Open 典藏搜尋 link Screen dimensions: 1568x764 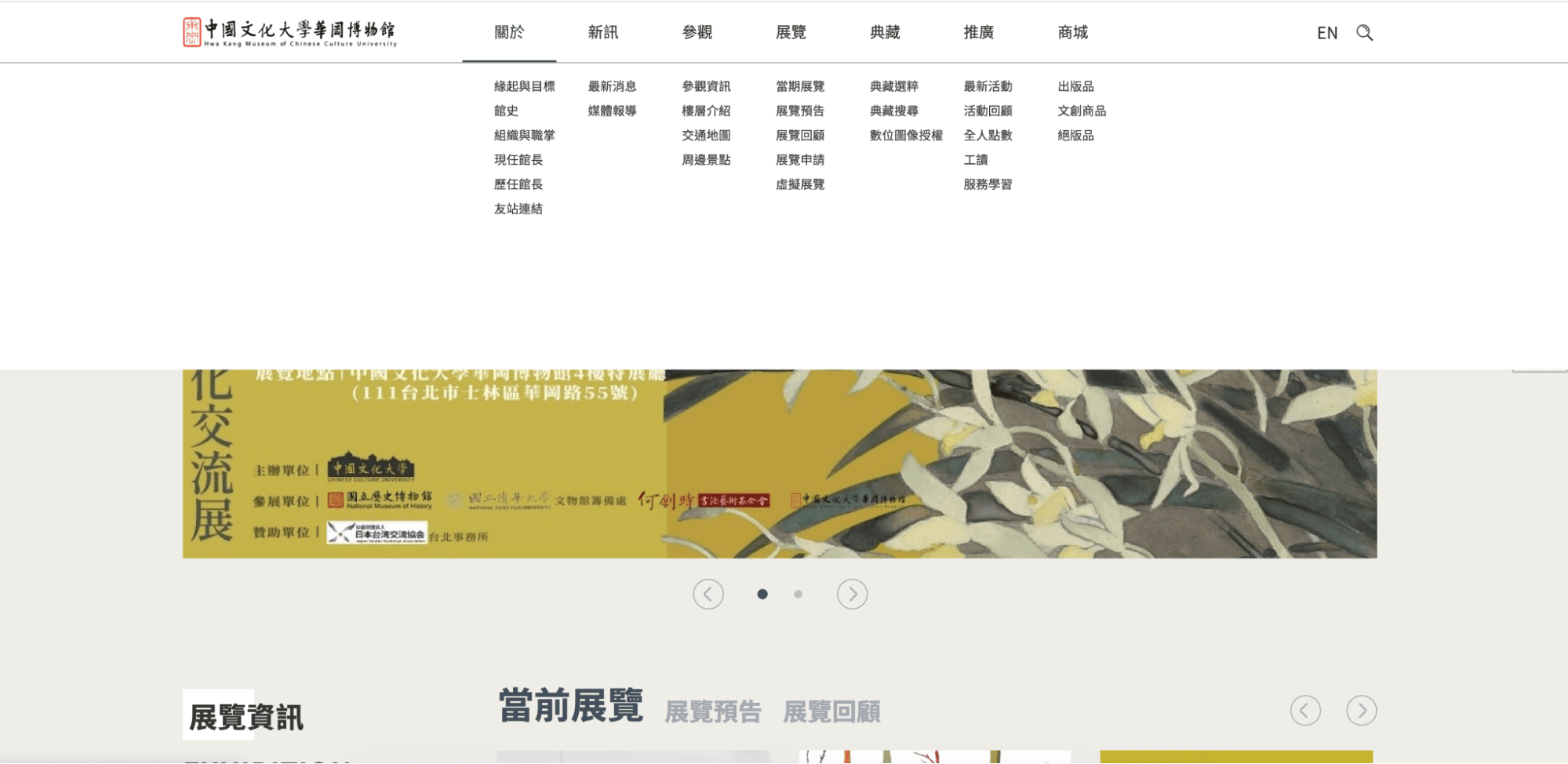coord(894,111)
